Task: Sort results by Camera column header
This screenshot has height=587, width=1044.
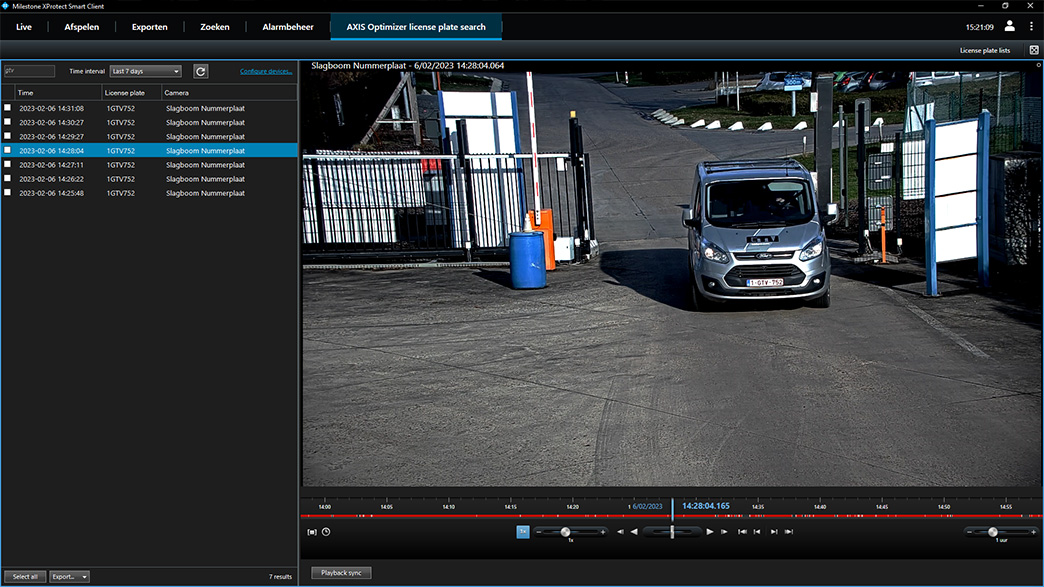Action: pyautogui.click(x=230, y=93)
